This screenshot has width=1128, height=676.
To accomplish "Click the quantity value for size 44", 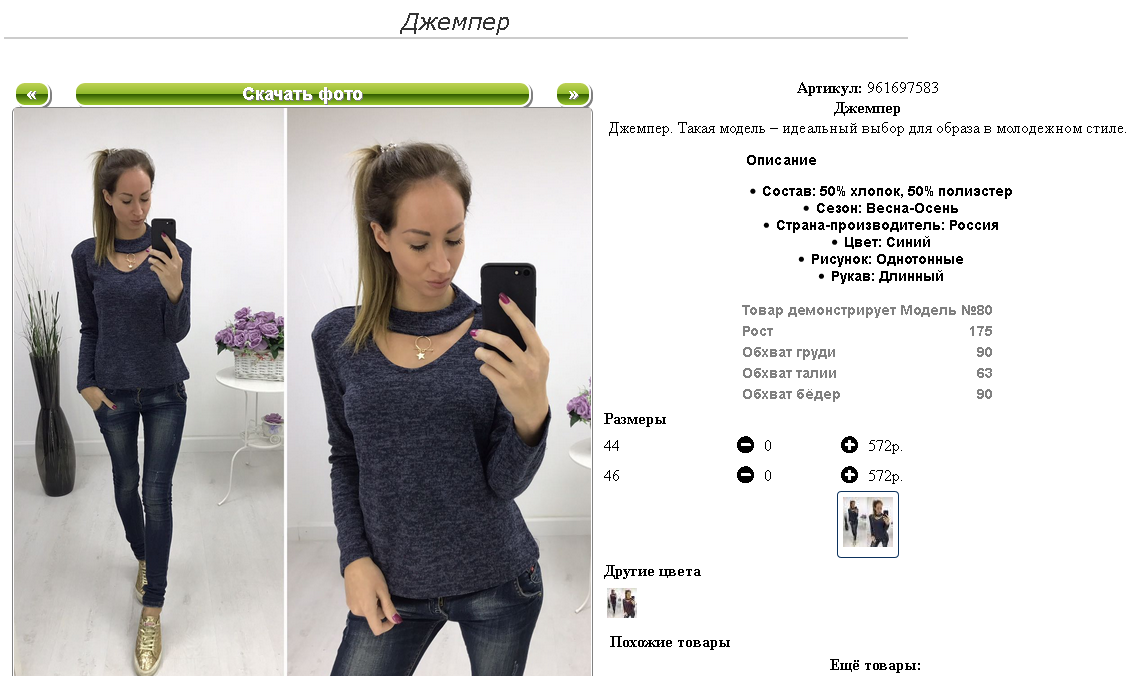I will coord(768,446).
